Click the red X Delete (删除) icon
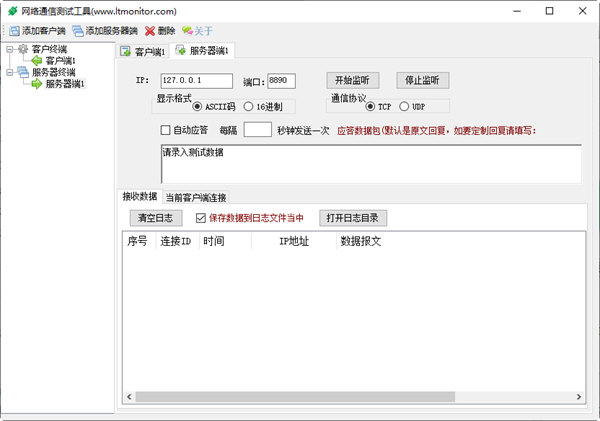This screenshot has height=421, width=600. (x=150, y=31)
